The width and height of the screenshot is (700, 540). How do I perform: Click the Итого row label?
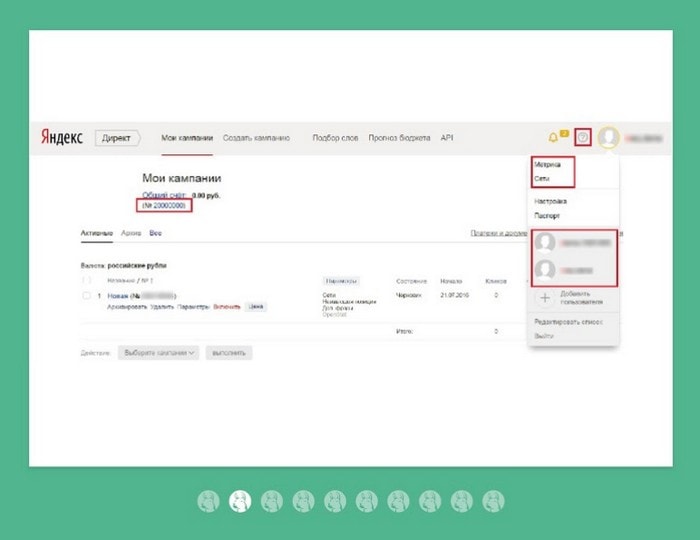[x=404, y=331]
